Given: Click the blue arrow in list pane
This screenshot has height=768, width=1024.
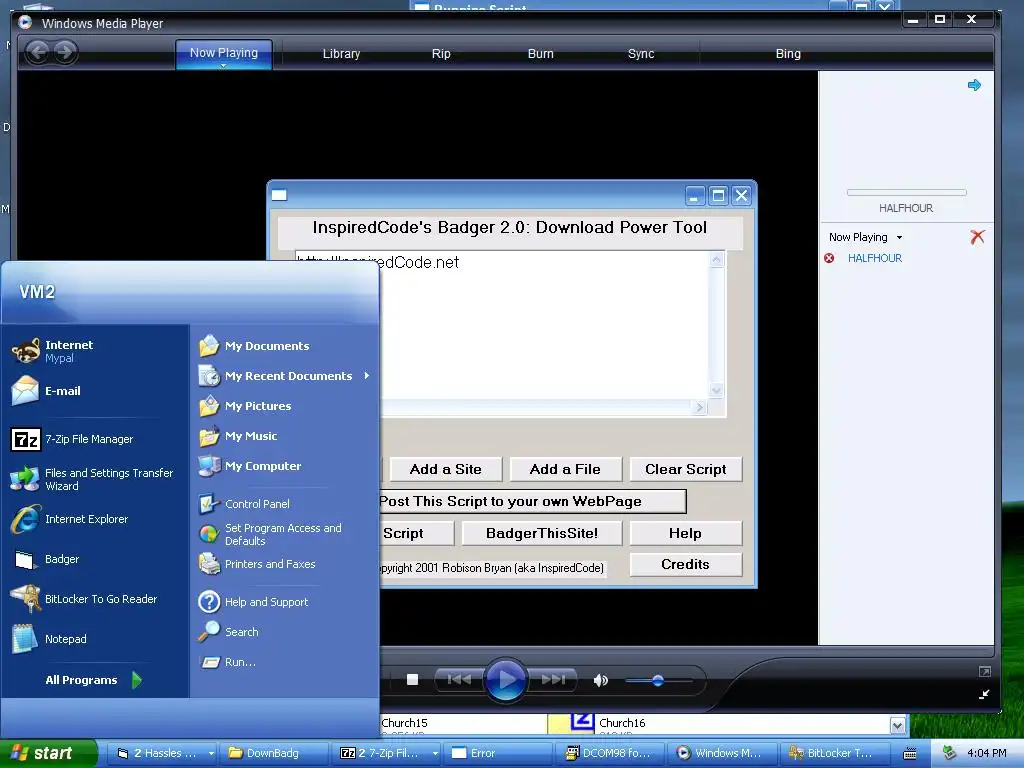Looking at the screenshot, I should point(974,85).
